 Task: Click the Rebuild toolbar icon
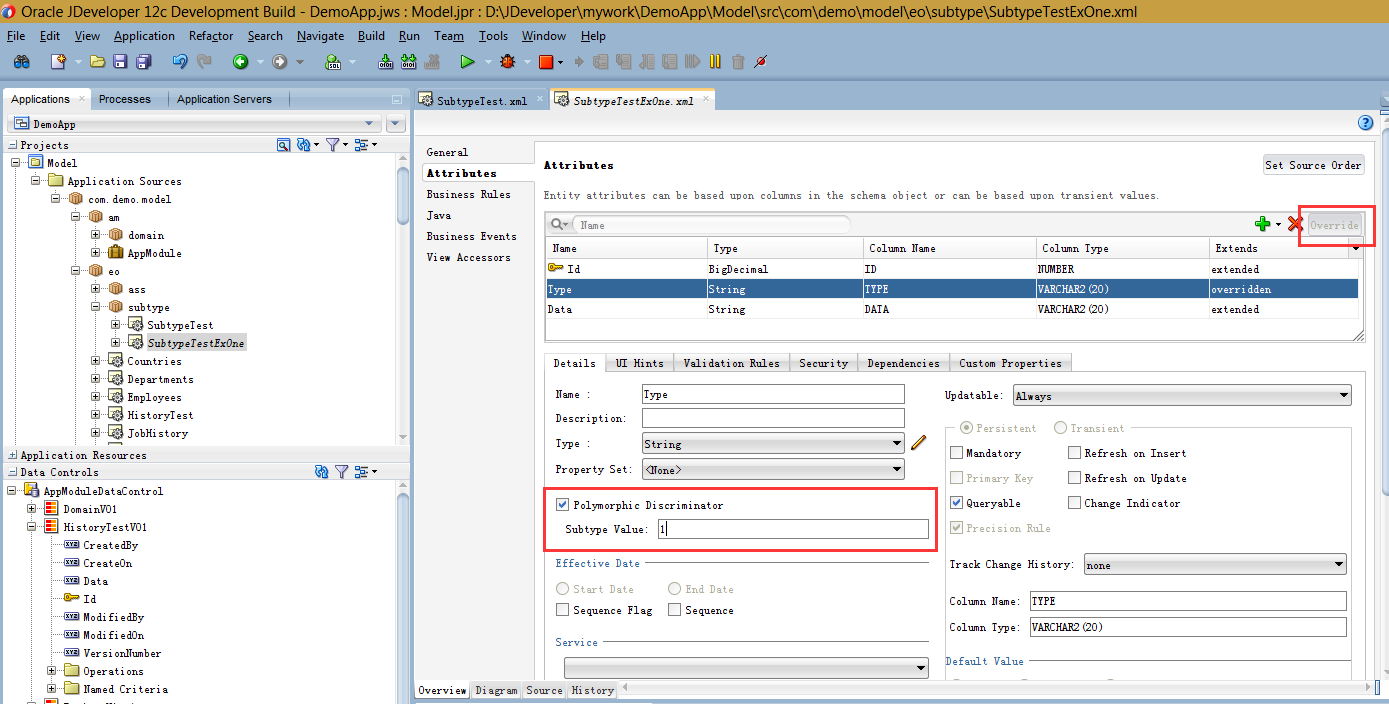409,62
